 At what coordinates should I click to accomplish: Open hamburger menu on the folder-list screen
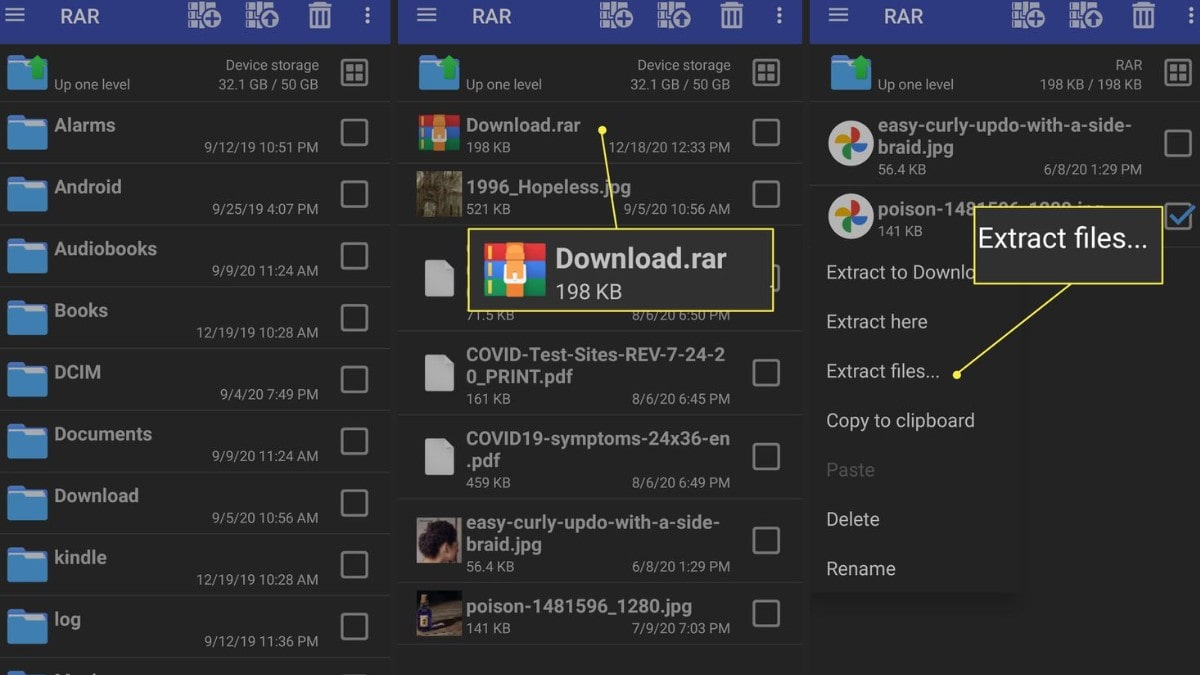(x=15, y=16)
